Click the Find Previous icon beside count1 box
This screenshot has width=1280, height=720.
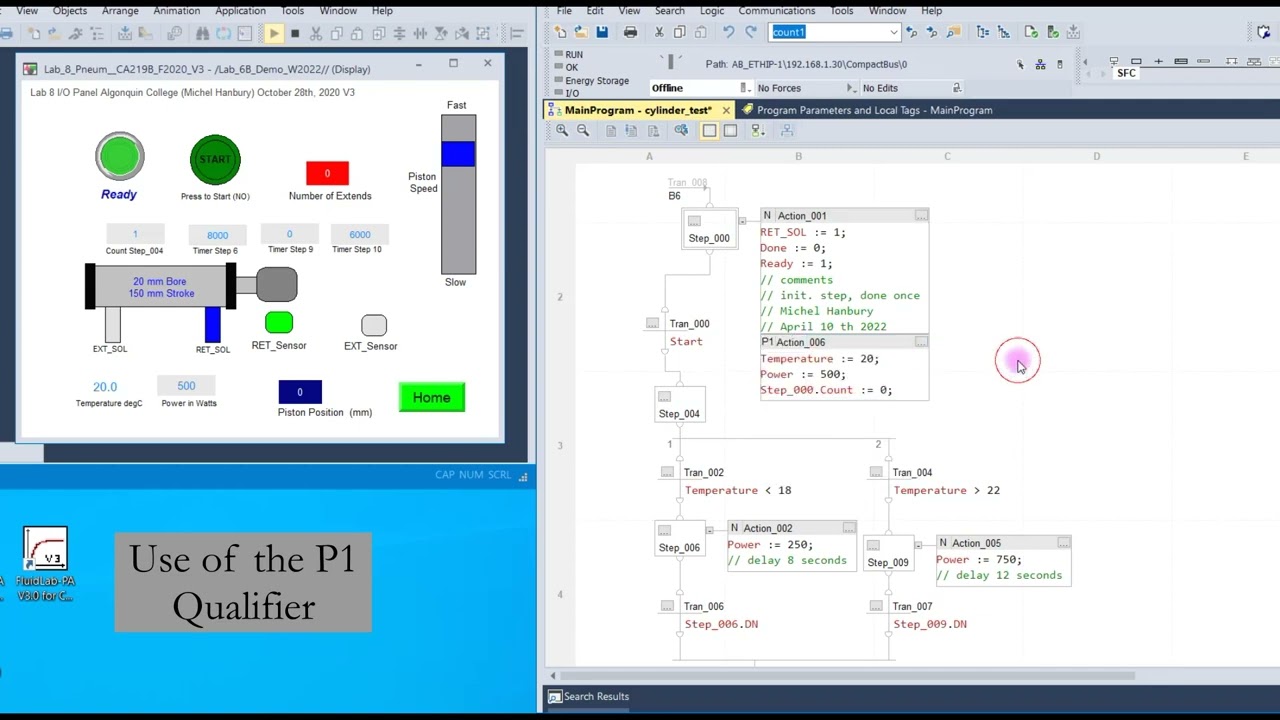point(911,32)
